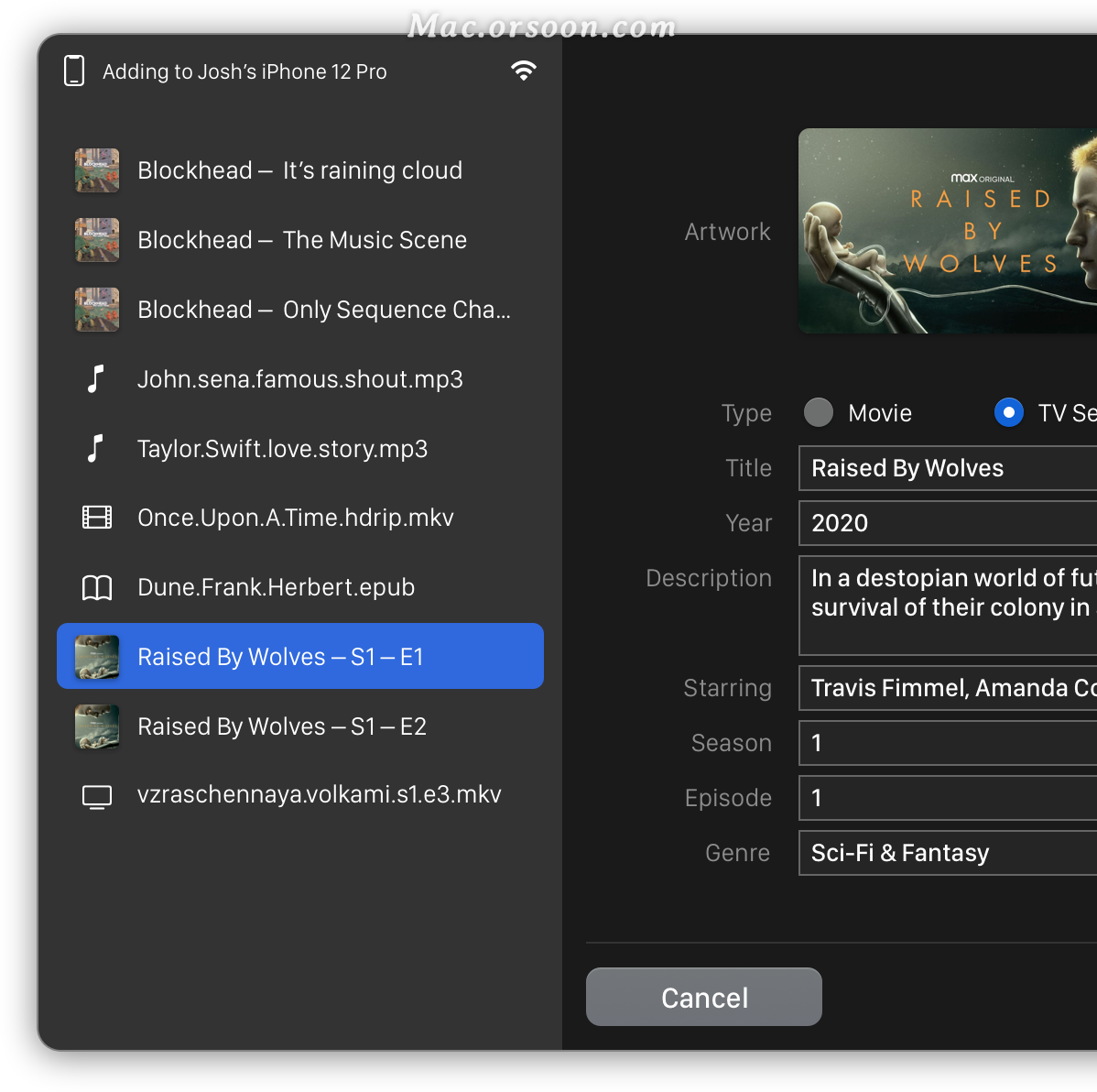Choose the TV Series type radio button

tap(1009, 412)
